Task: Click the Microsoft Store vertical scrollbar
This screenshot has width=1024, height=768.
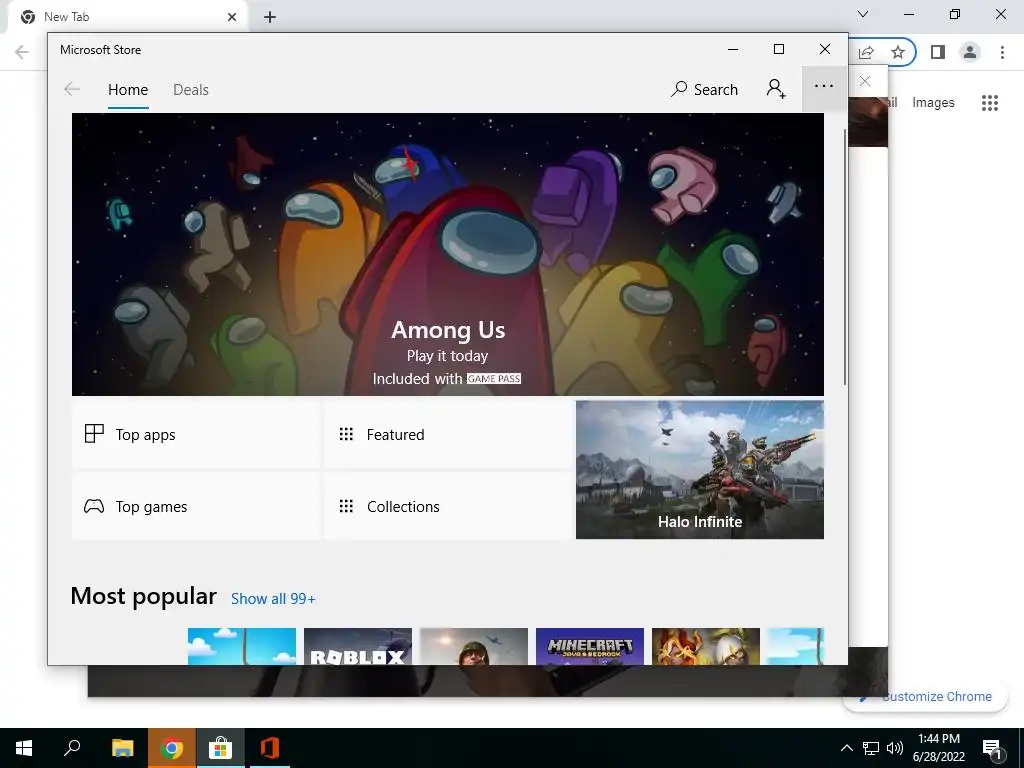Action: tap(845, 257)
